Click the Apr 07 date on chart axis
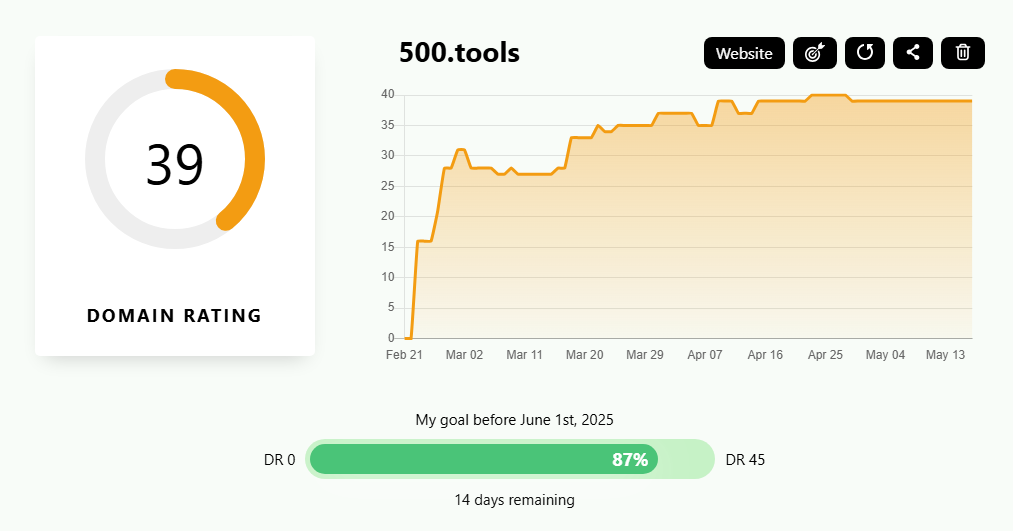Image resolution: width=1013 pixels, height=531 pixels. tap(705, 355)
